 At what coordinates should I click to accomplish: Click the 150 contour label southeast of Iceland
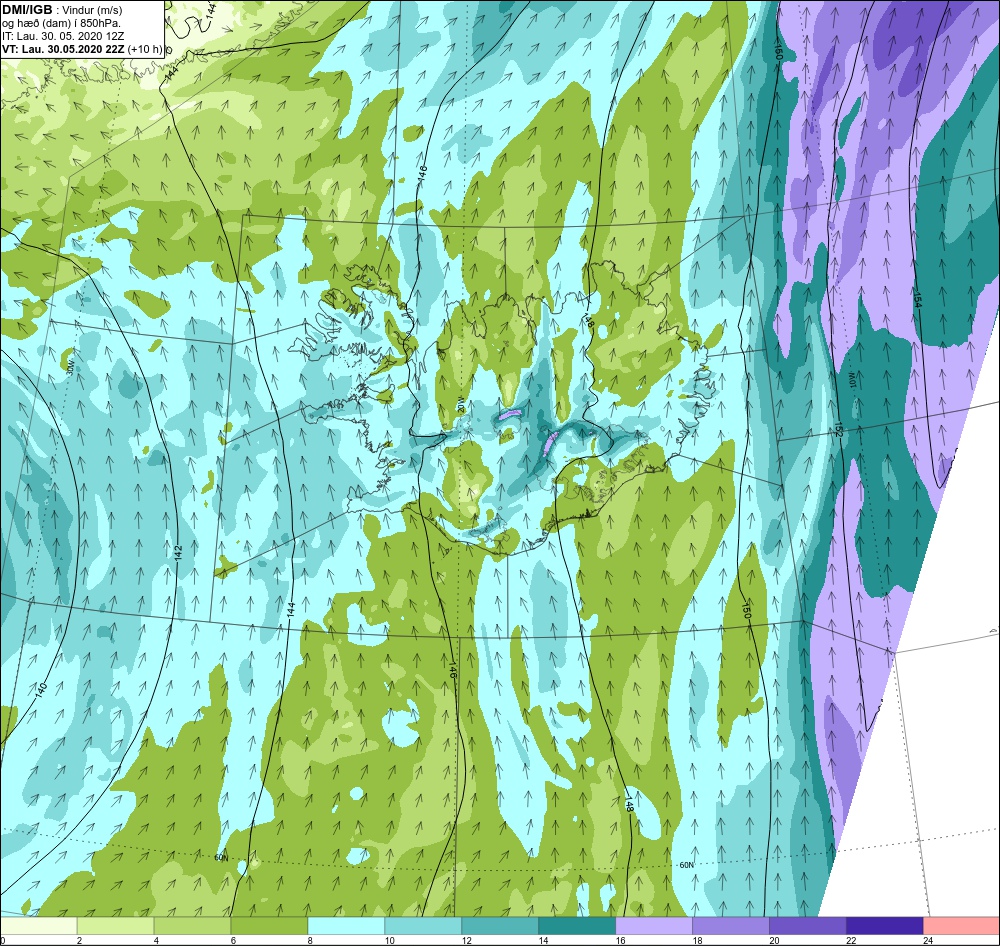pyautogui.click(x=747, y=610)
